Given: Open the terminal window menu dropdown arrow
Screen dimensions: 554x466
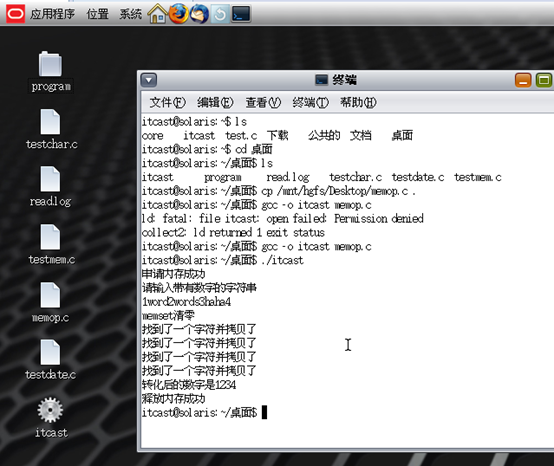Looking at the screenshot, I should [x=149, y=80].
